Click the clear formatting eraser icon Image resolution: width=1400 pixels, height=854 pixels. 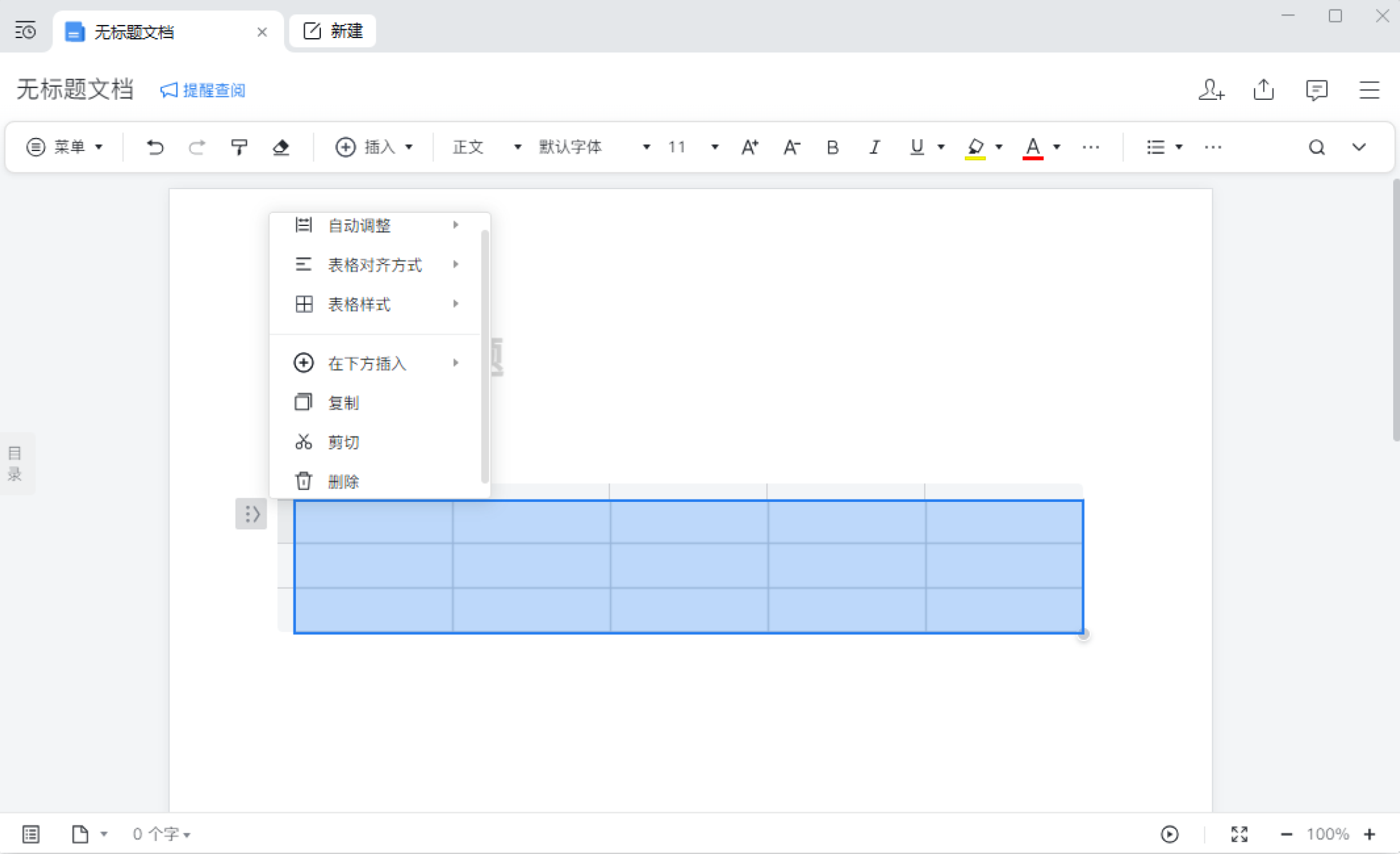[x=281, y=147]
